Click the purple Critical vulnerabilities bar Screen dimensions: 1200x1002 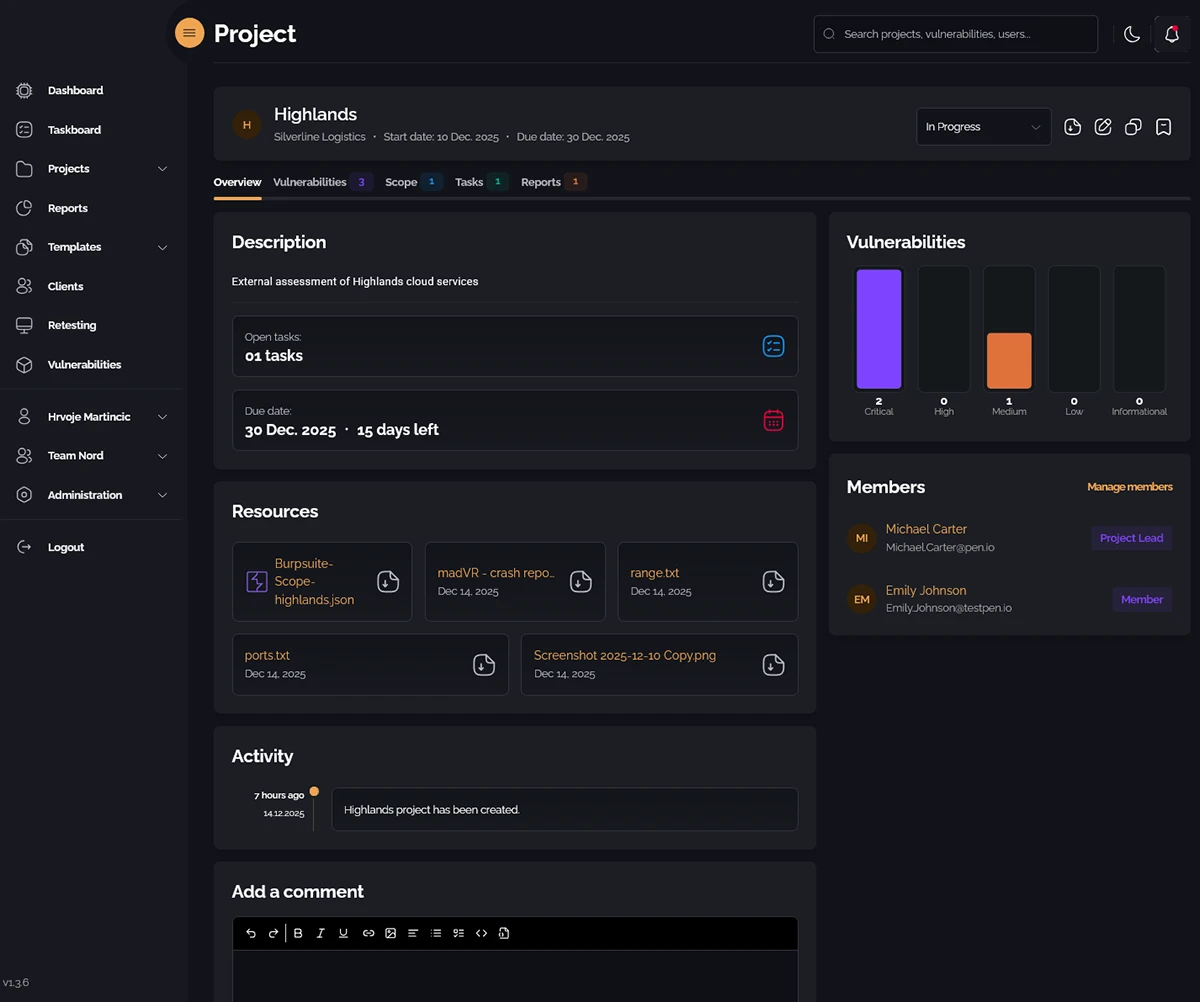pyautogui.click(x=879, y=329)
